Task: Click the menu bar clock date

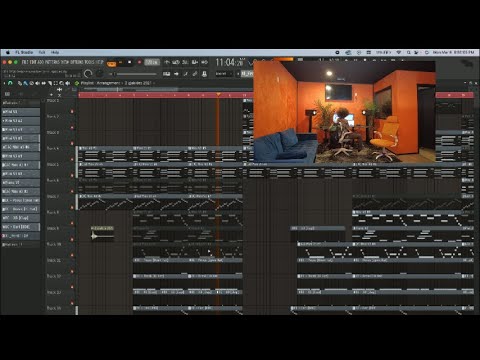Action: pyautogui.click(x=453, y=52)
